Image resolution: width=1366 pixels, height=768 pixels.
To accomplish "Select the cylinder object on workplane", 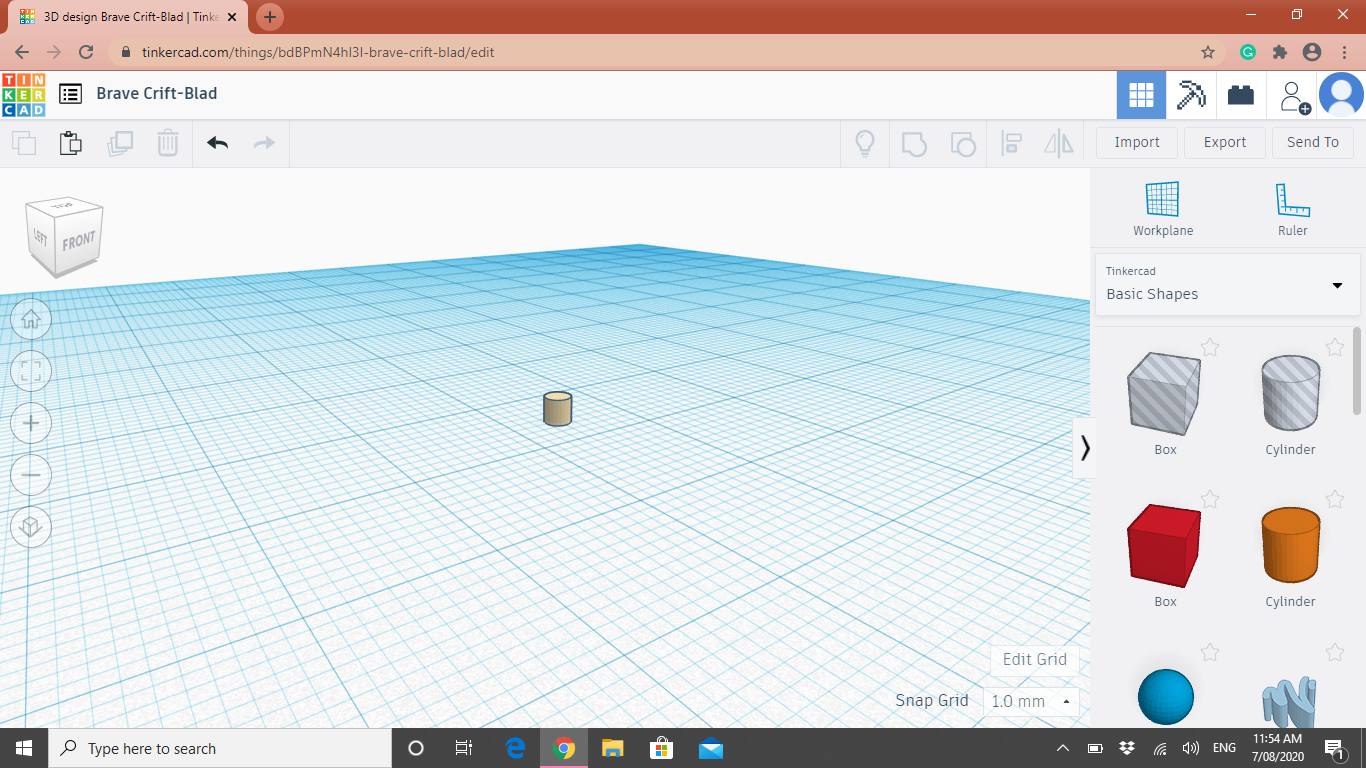I will 557,409.
